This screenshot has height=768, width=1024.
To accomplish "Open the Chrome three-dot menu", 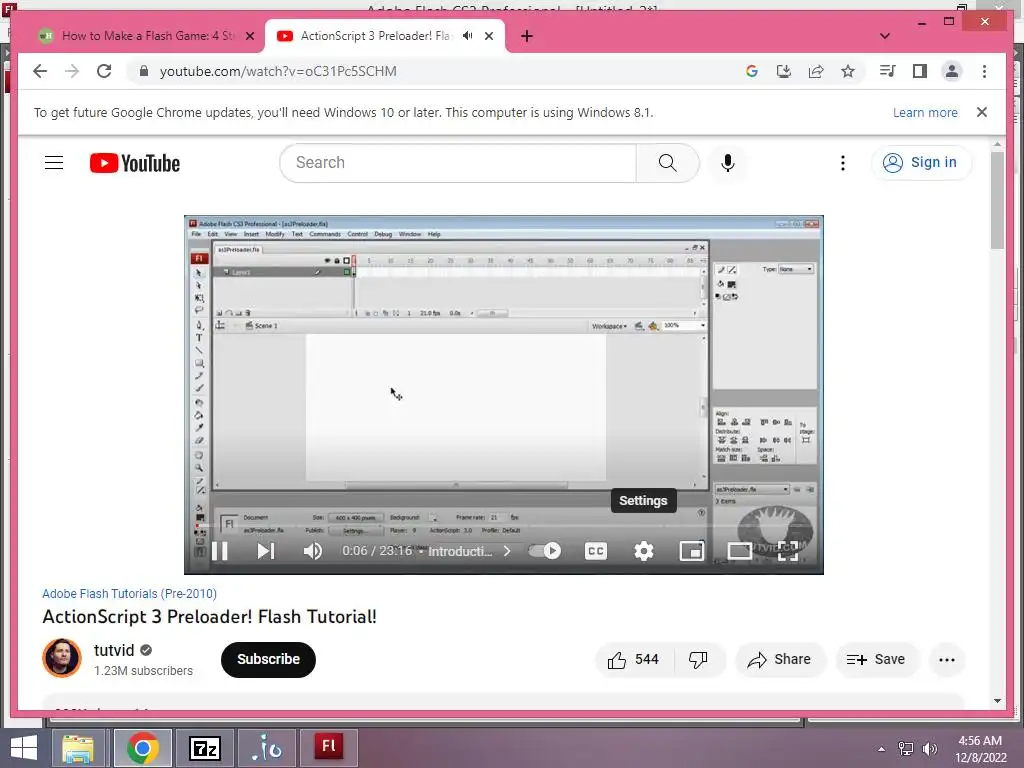I will tap(984, 71).
